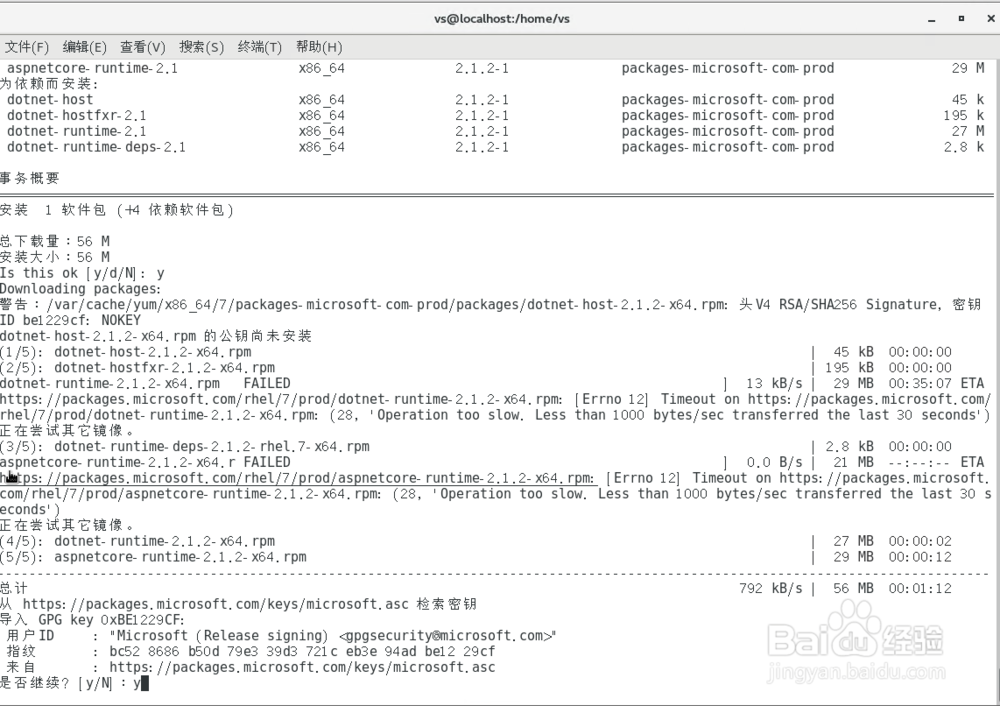Click the 'Downloading packages:' line
The width and height of the screenshot is (1000, 706).
click(80, 289)
